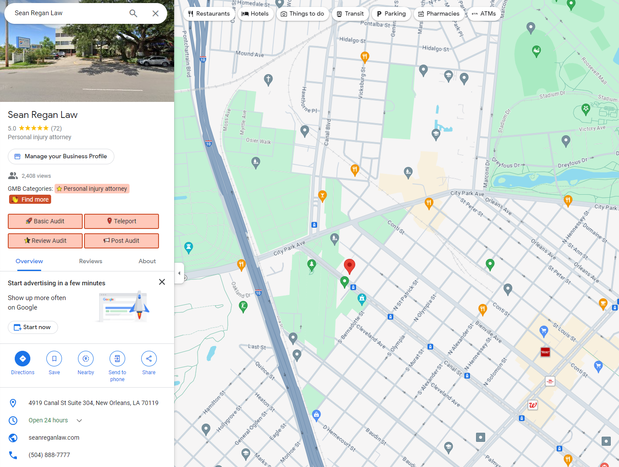Open seanreganlaw.com website link
This screenshot has height=467, width=619.
tap(54, 438)
